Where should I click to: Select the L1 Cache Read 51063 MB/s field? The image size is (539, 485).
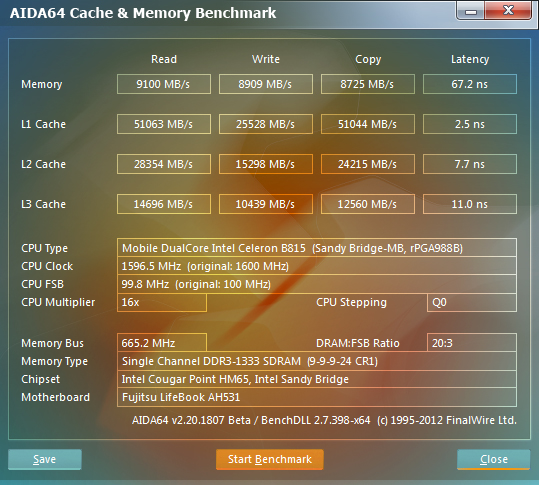[164, 124]
